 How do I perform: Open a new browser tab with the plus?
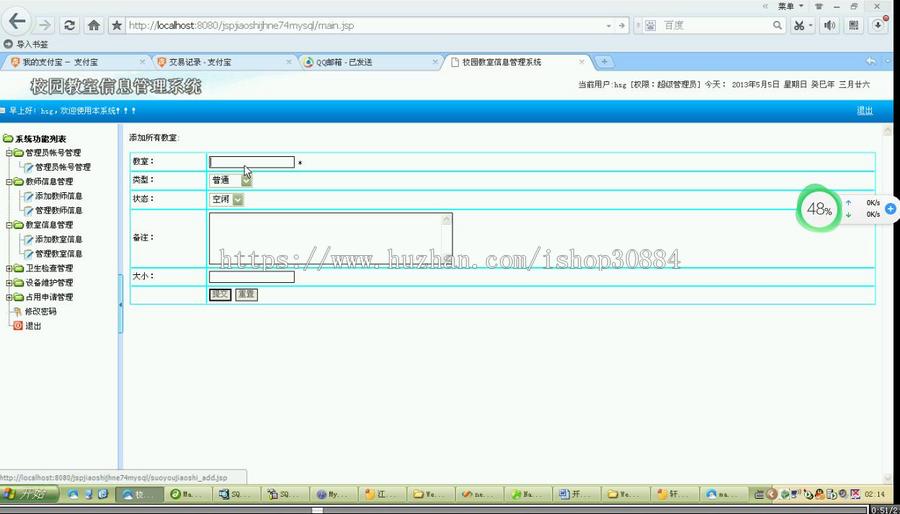(x=603, y=62)
